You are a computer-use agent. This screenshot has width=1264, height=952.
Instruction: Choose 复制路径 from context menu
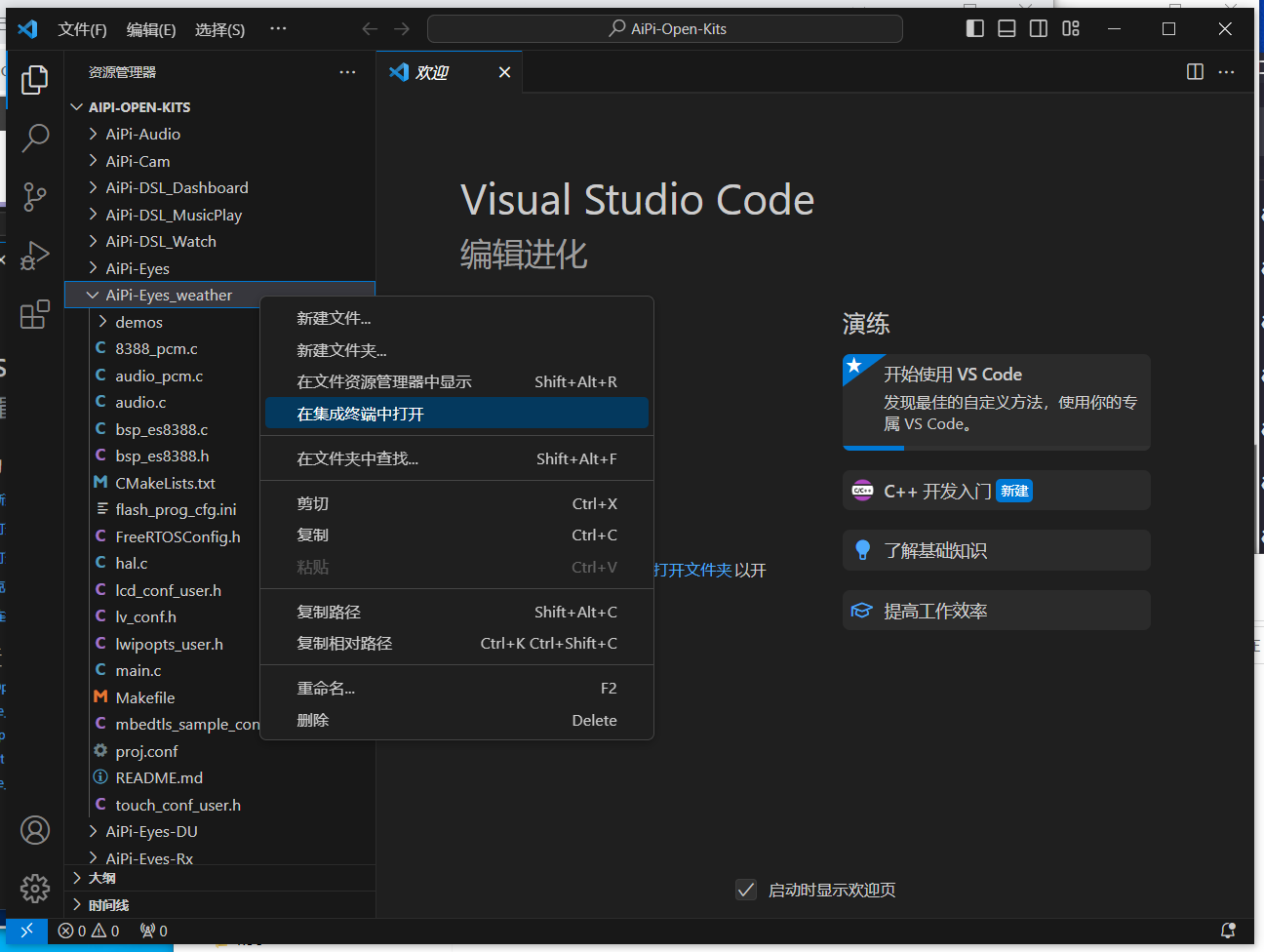[x=456, y=612]
